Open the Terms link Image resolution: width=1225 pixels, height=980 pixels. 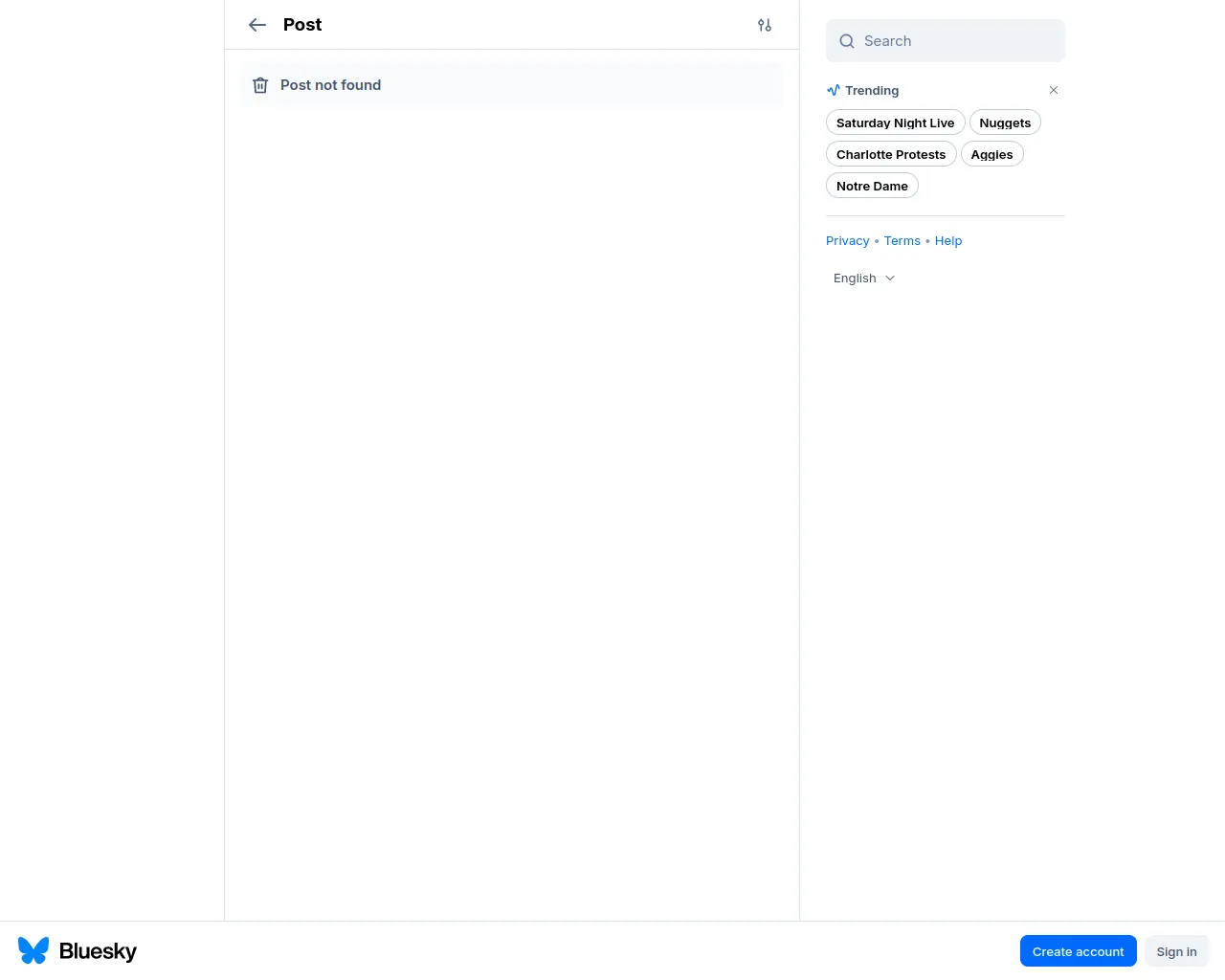click(902, 241)
